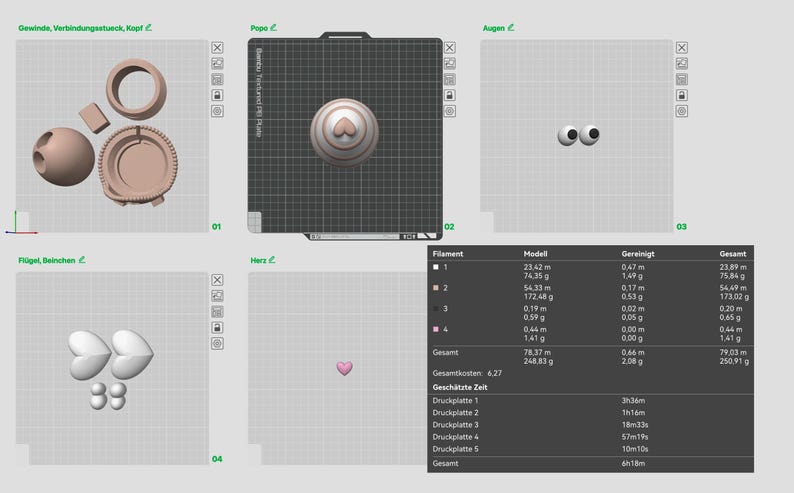794x493 pixels.
Task: Select the pink heart model on Herz plate
Action: [344, 368]
